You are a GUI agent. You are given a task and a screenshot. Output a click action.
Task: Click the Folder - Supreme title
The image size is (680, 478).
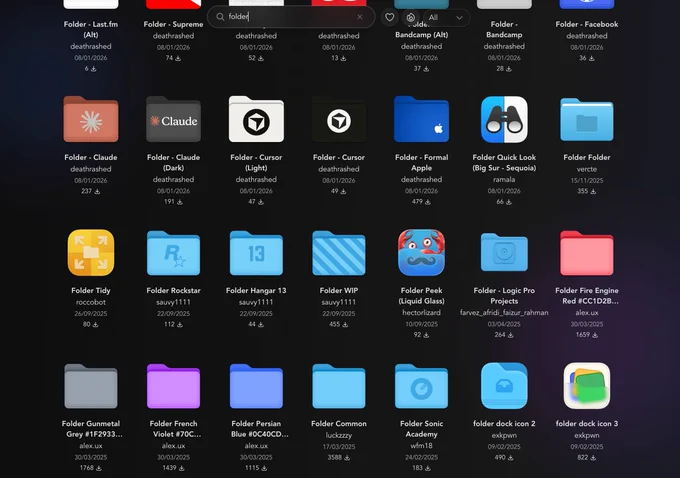click(173, 24)
